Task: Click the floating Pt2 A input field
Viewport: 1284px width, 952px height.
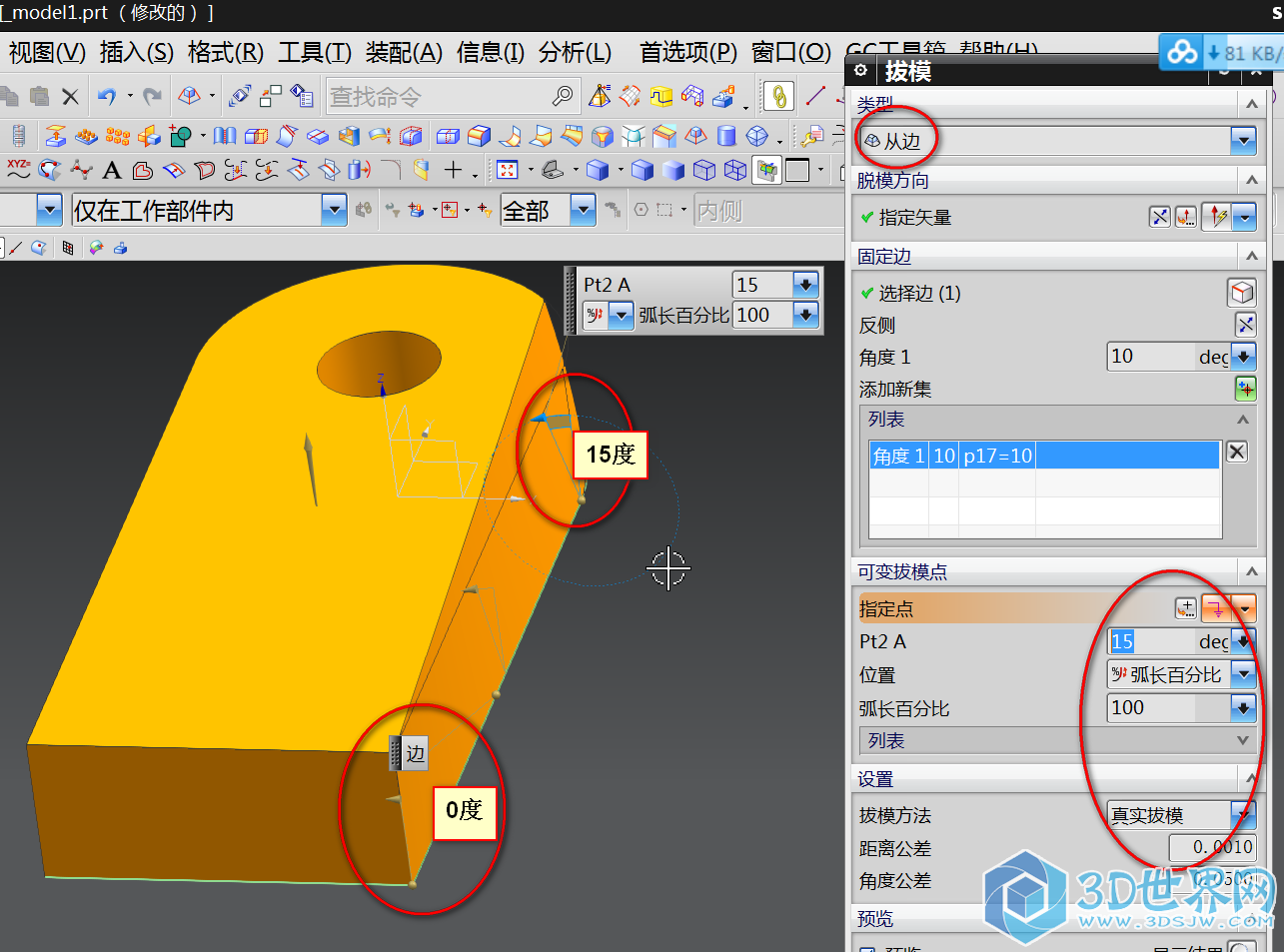Action: (x=762, y=285)
